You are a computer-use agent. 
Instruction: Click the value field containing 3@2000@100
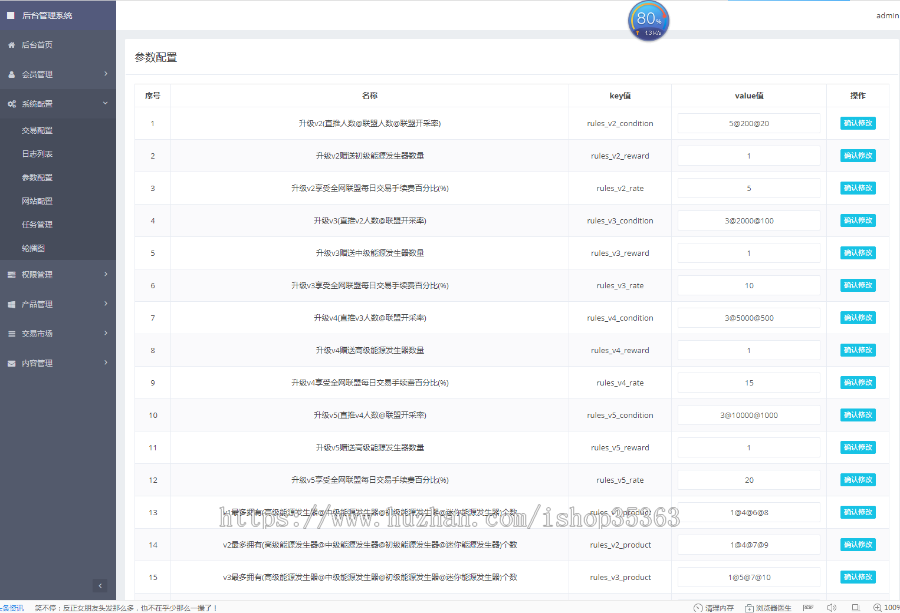point(748,220)
